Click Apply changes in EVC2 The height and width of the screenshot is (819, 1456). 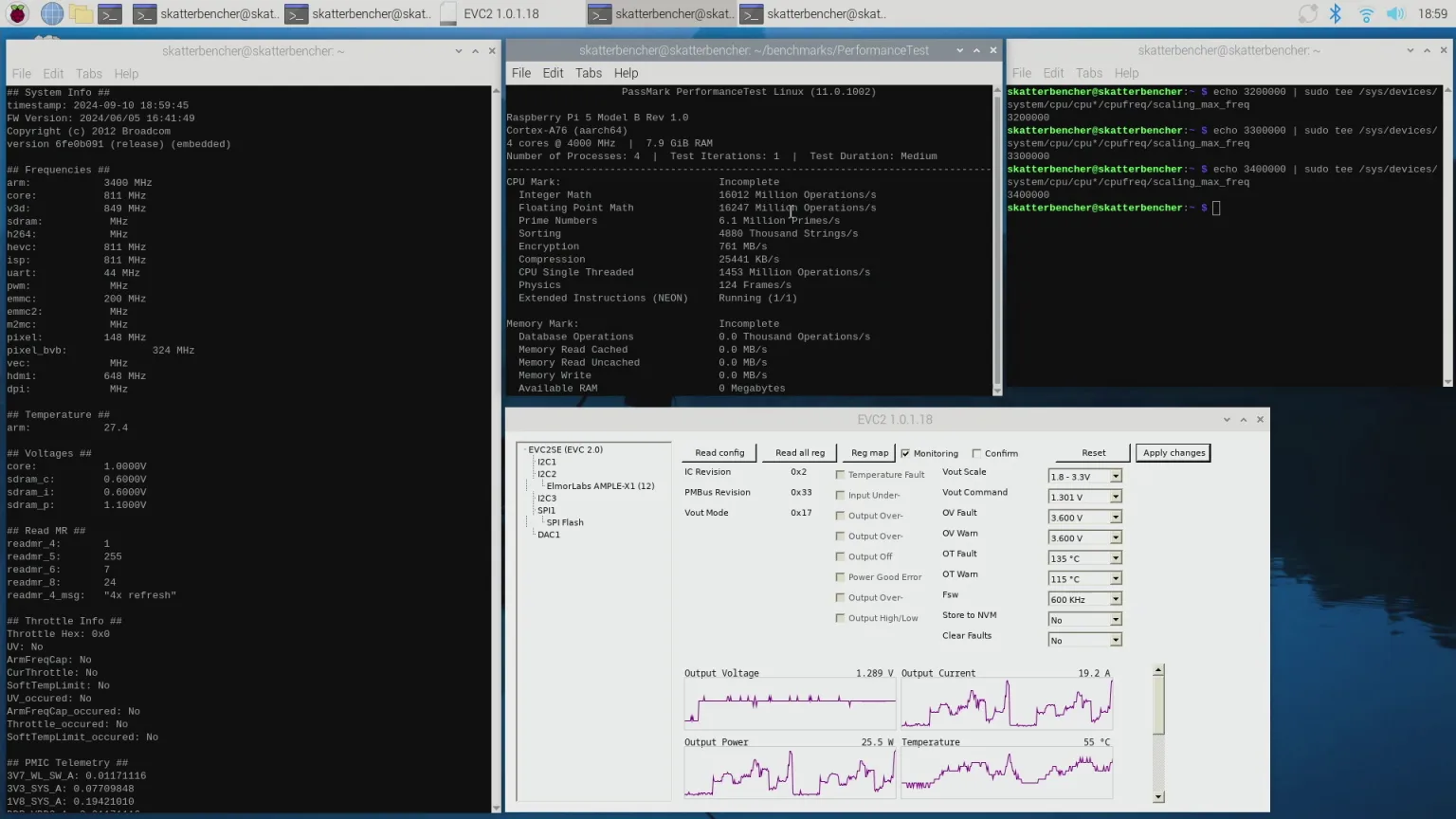(x=1174, y=453)
